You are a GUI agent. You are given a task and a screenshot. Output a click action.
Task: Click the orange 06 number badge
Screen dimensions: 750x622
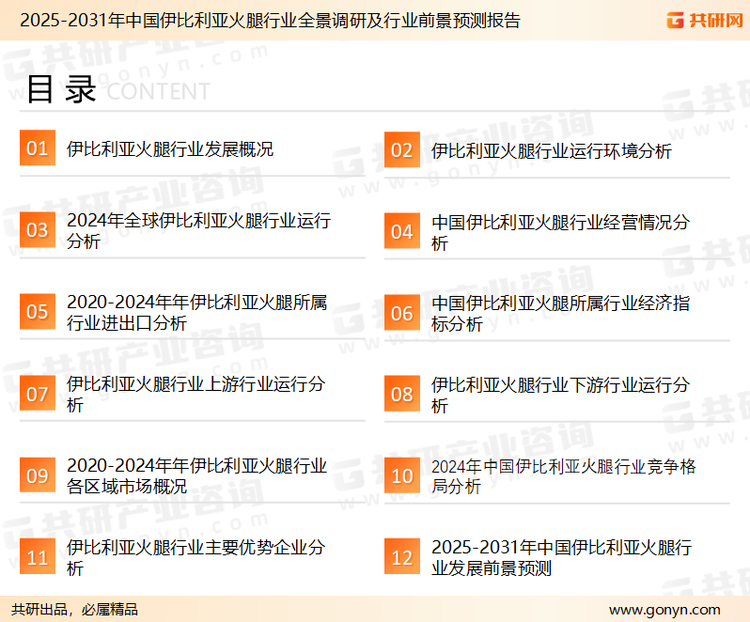tap(402, 313)
